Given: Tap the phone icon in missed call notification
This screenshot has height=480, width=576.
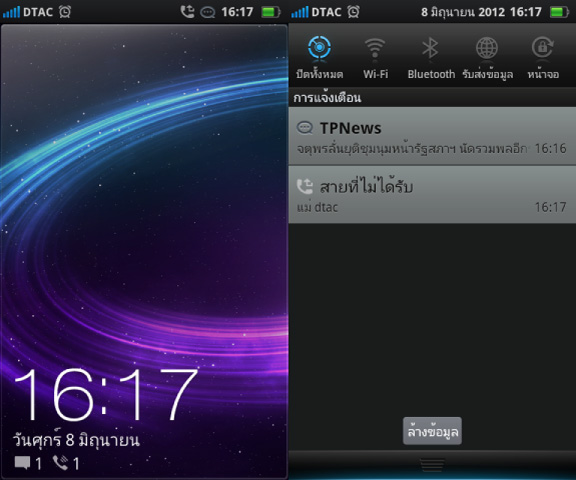Looking at the screenshot, I should pyautogui.click(x=305, y=186).
